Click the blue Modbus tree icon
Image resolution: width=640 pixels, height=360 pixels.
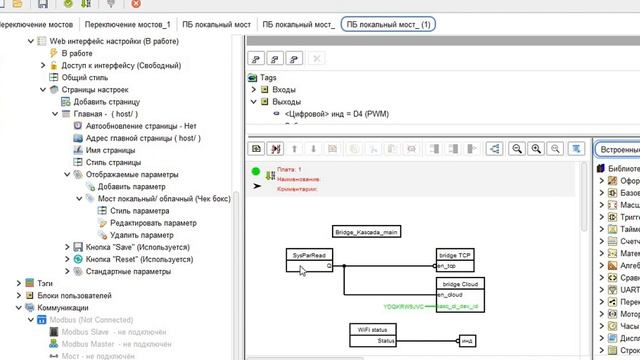(42, 320)
